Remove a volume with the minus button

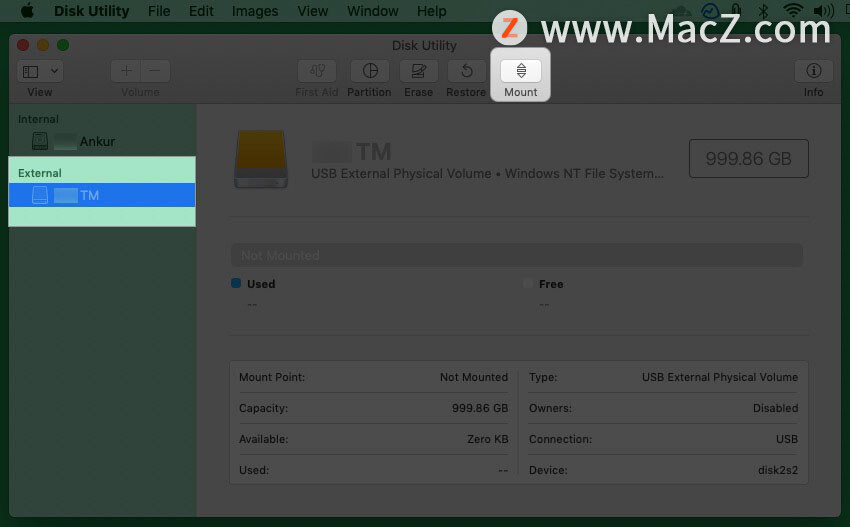coord(155,71)
